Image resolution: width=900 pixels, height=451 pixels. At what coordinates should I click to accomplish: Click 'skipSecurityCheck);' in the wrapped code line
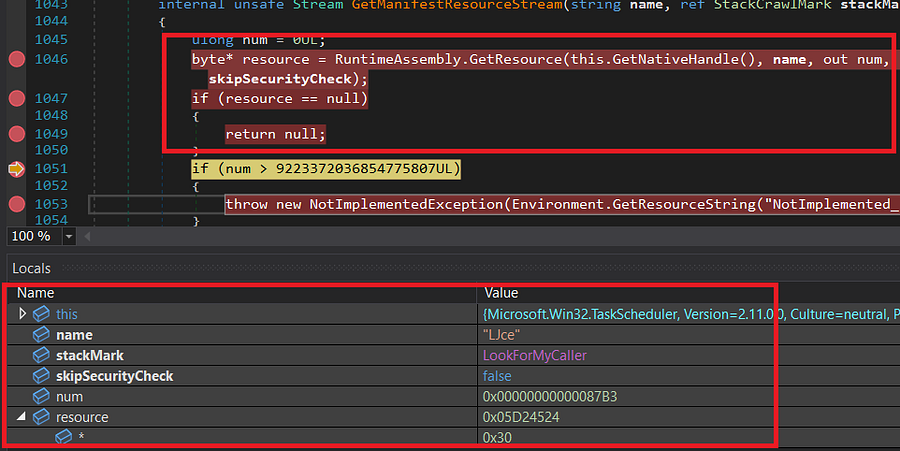click(x=288, y=79)
